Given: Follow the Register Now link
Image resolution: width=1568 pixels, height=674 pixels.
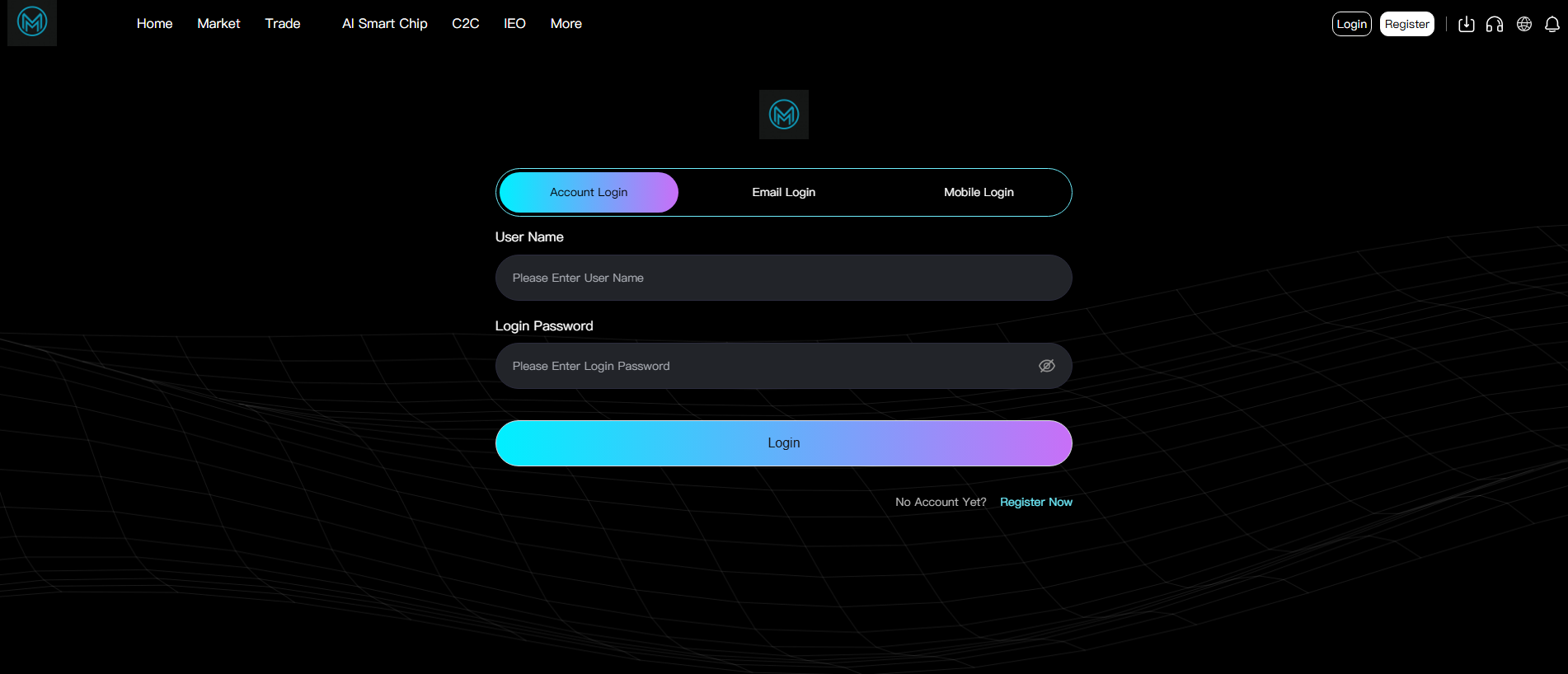Looking at the screenshot, I should tap(1036, 502).
